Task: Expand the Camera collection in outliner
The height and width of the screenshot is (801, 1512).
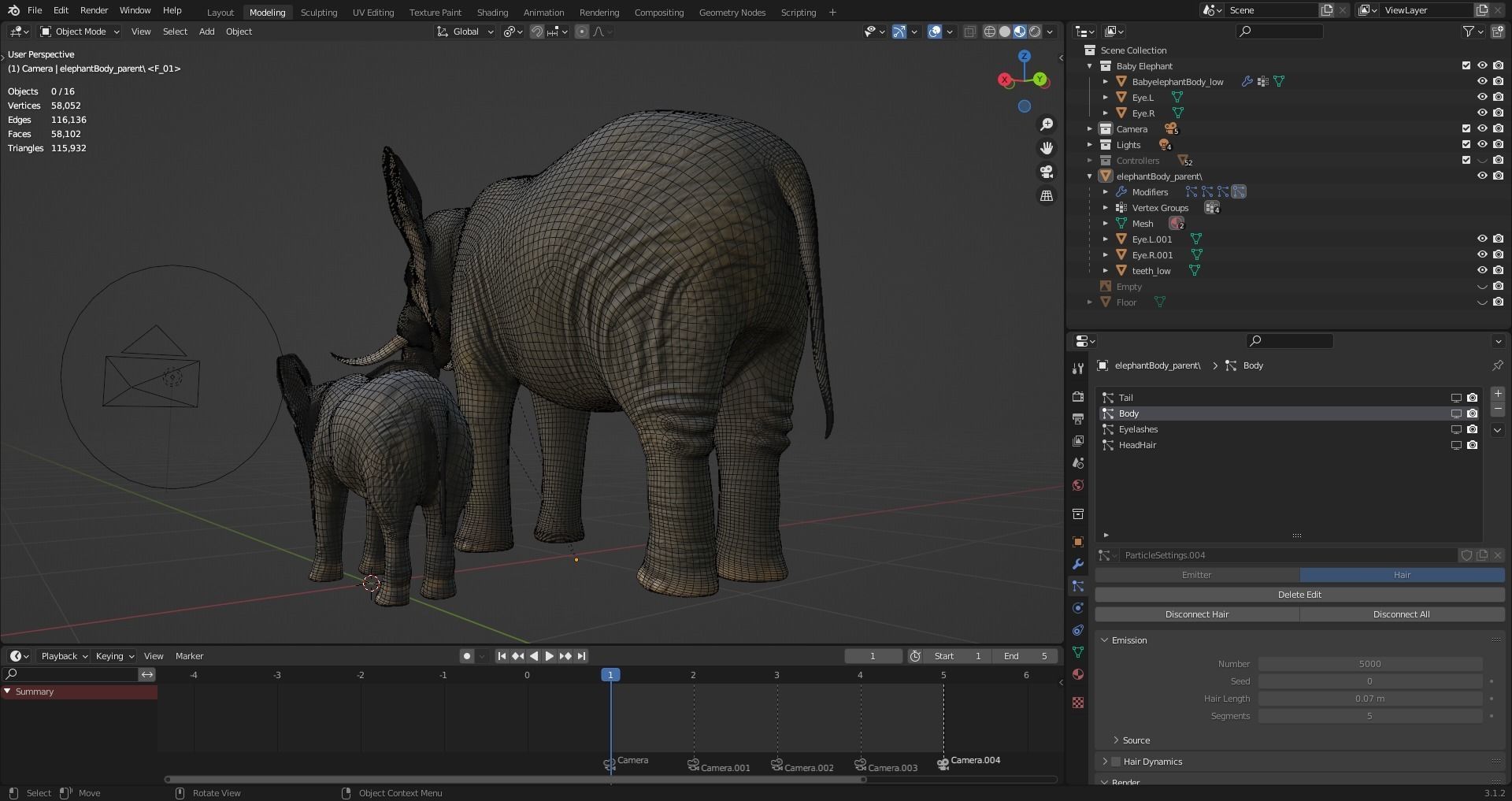Action: point(1090,129)
